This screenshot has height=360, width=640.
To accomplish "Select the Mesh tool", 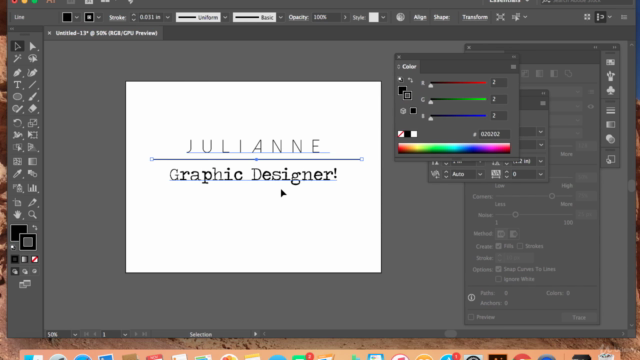I will click(17, 162).
